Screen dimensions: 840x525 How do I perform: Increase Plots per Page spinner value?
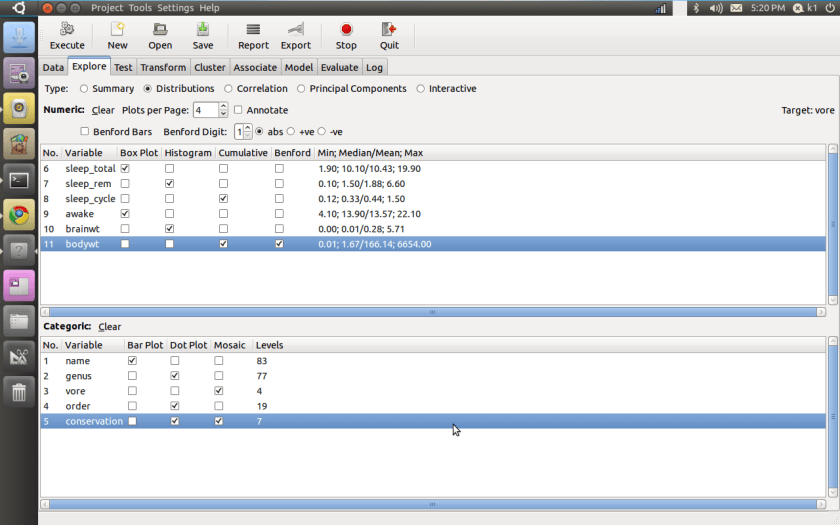pos(222,106)
